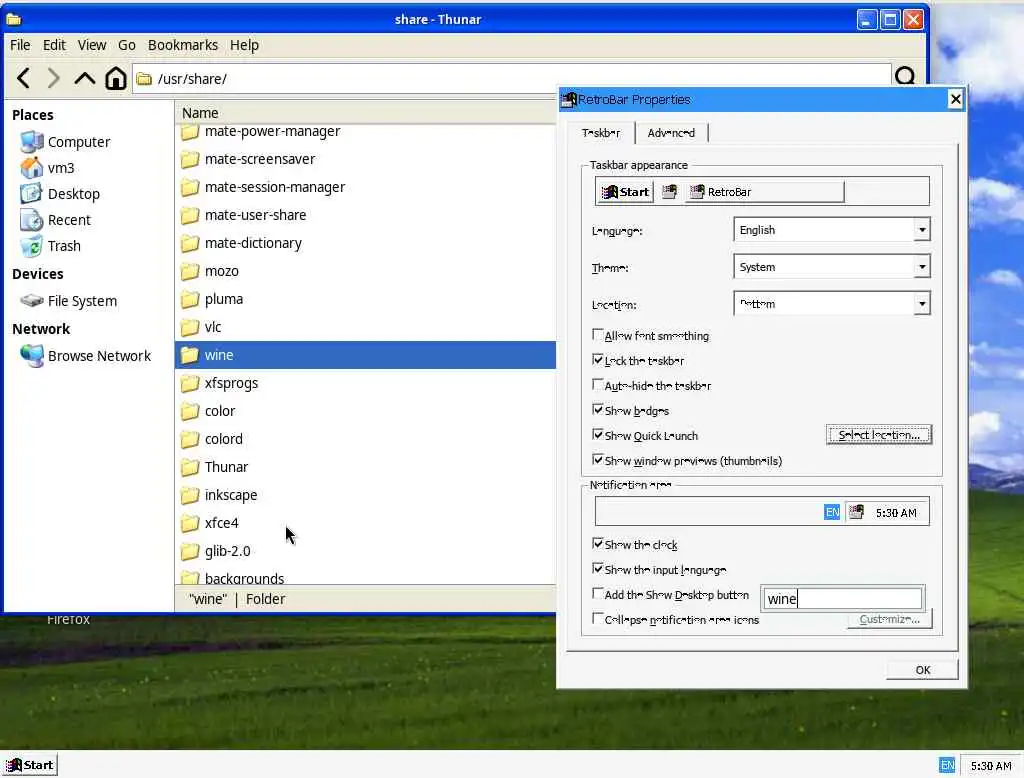Open Browse Network in sidebar
The height and width of the screenshot is (778, 1024).
tap(86, 356)
